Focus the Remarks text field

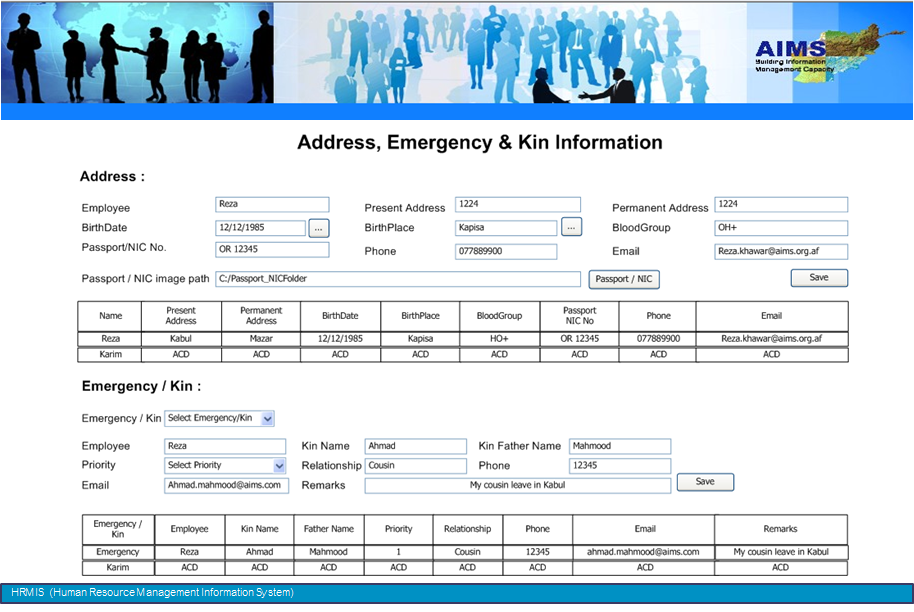(x=517, y=485)
